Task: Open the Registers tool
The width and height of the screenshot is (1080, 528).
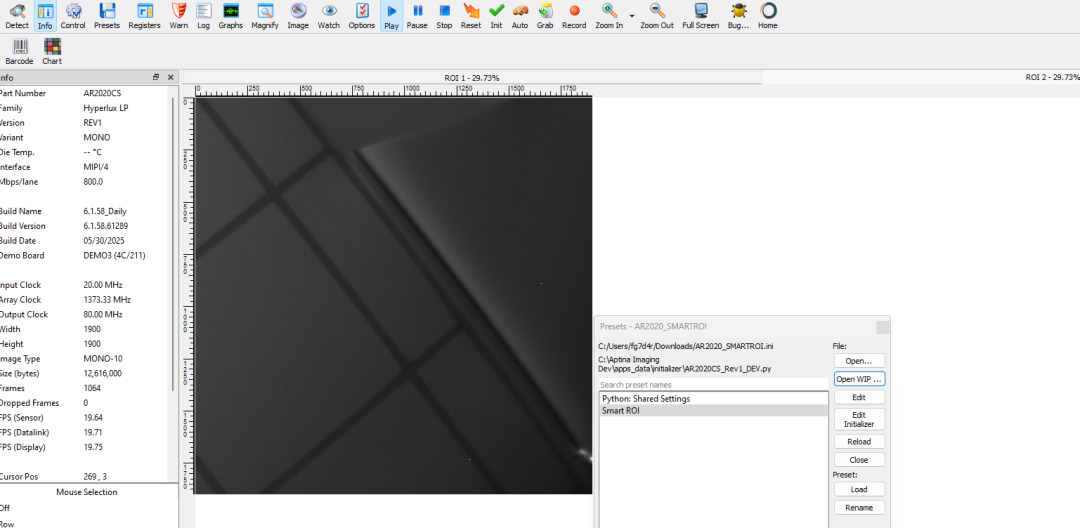Action: (x=145, y=16)
